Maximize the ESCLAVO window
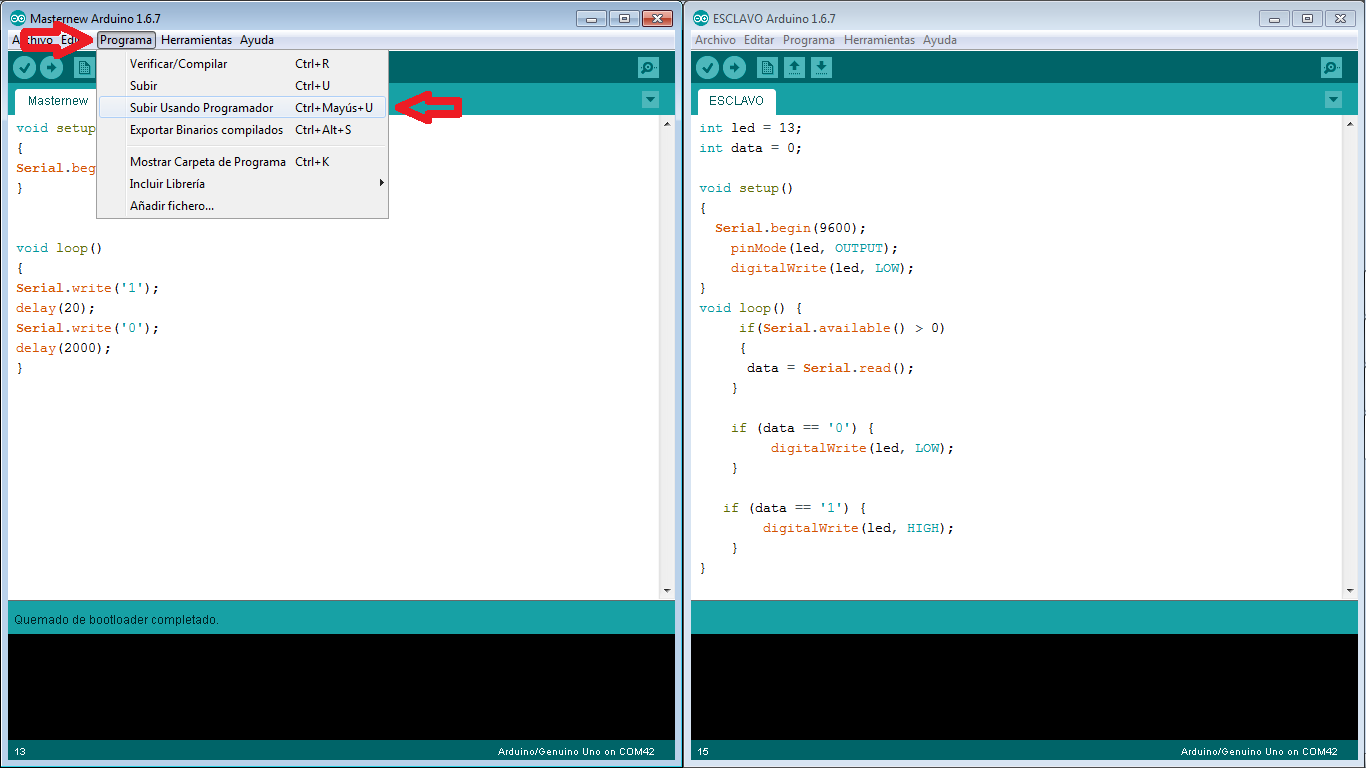Viewport: 1366px width, 768px height. point(1307,18)
